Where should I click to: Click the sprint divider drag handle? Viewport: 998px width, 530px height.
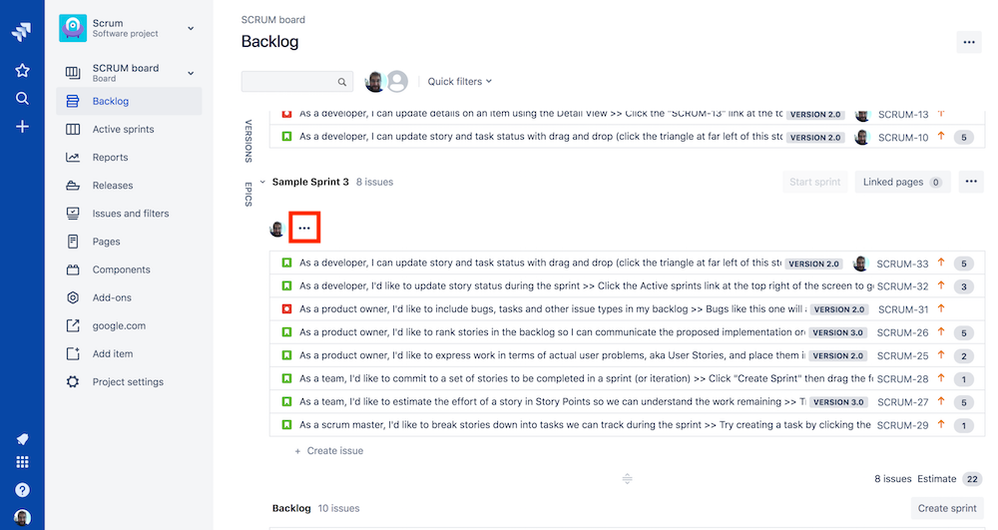[627, 478]
